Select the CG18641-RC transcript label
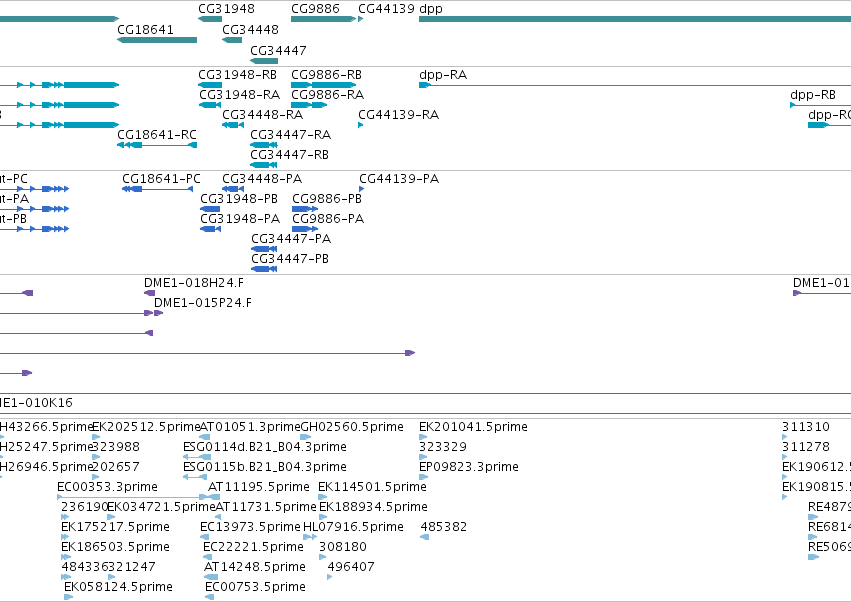 click(x=157, y=135)
